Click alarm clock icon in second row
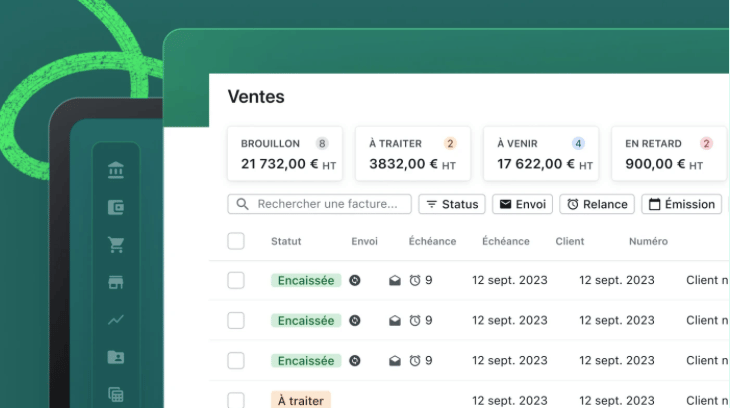Screen dimensions: 730x408 click(x=415, y=321)
